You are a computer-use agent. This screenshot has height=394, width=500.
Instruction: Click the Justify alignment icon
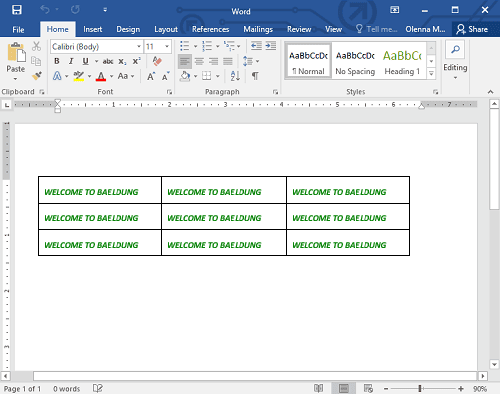(x=228, y=61)
